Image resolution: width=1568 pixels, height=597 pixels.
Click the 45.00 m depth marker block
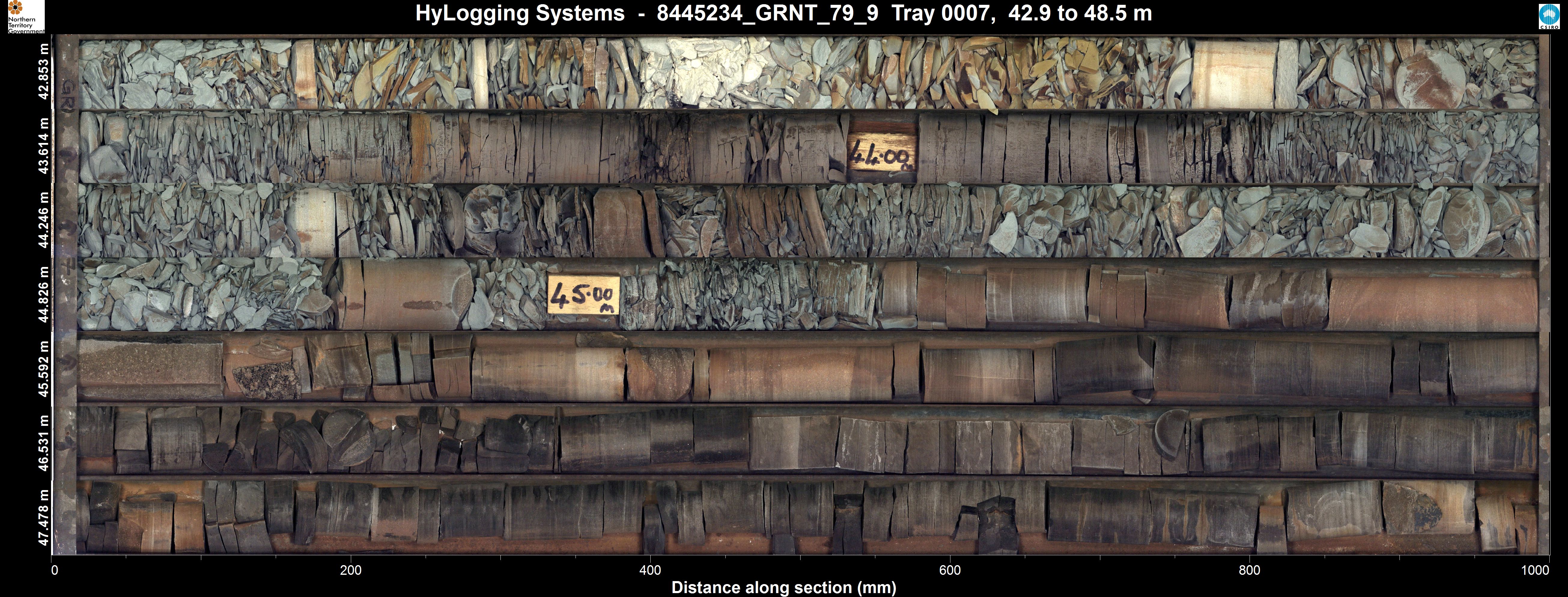click(583, 295)
